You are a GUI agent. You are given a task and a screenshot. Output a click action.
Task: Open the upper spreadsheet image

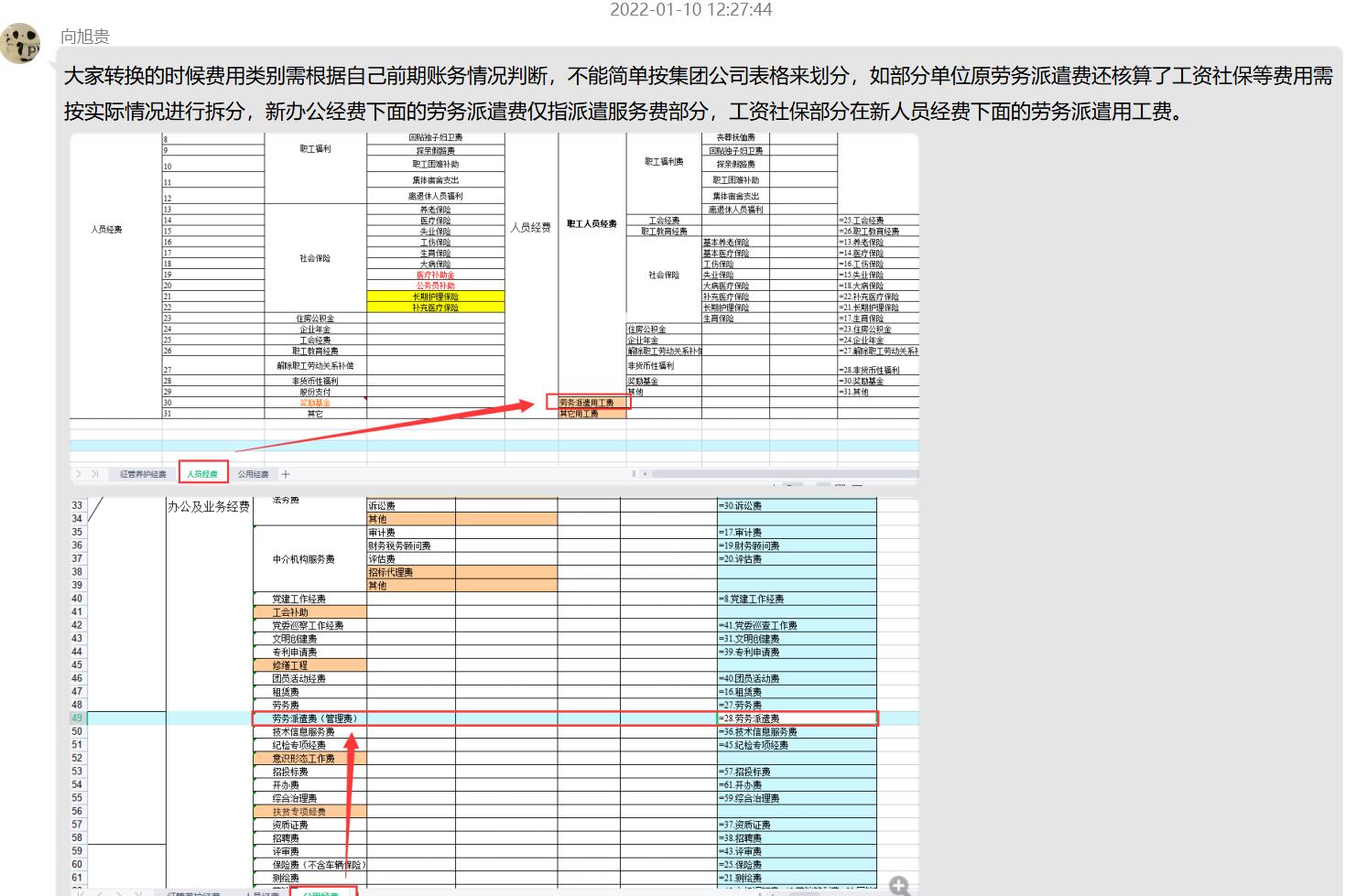click(x=494, y=275)
